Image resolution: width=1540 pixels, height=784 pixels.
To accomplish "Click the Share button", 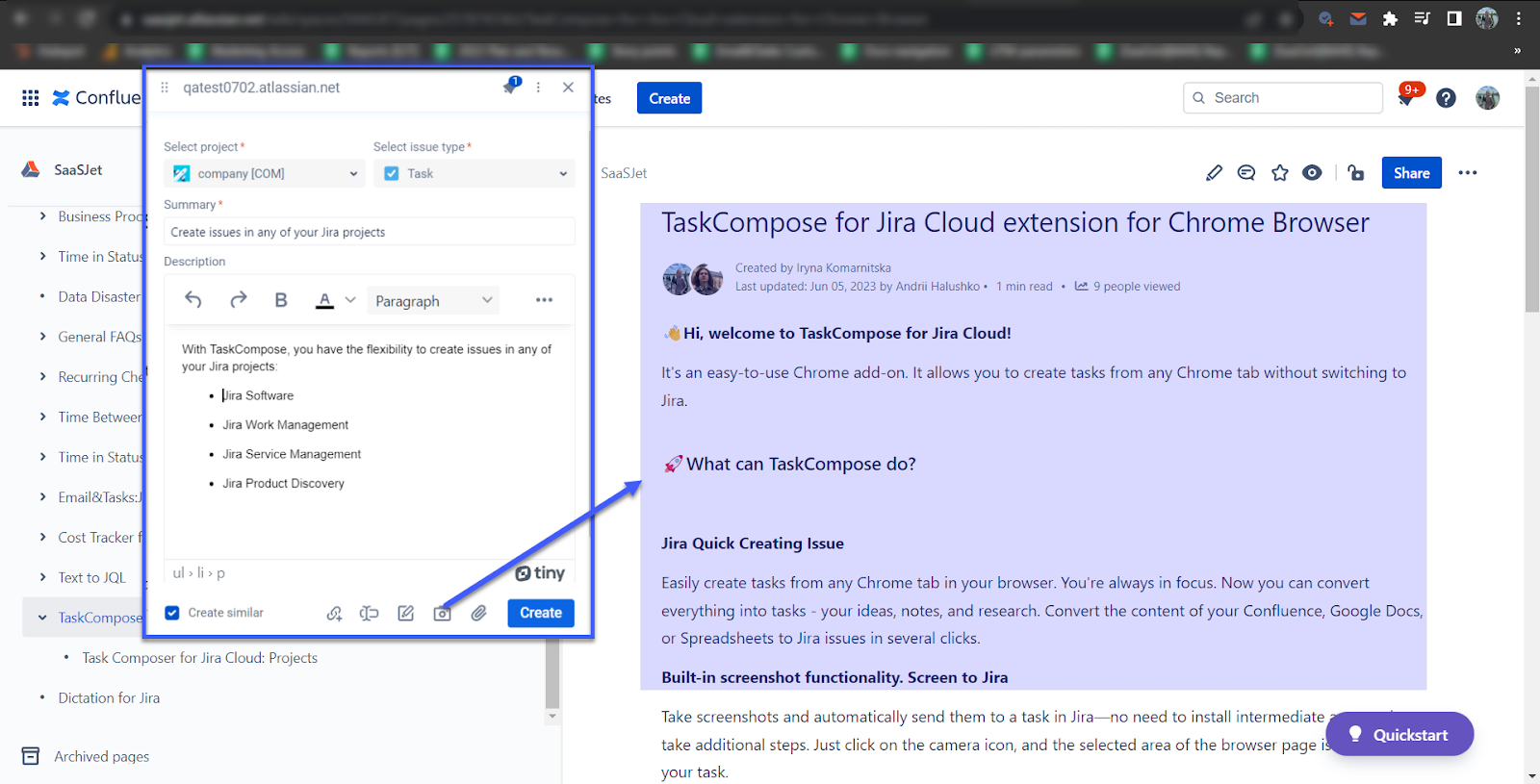I will tap(1411, 173).
